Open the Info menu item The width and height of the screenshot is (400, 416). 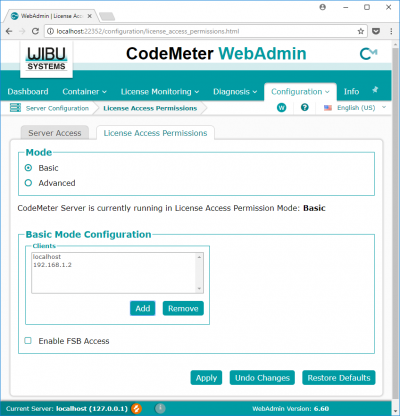(351, 92)
